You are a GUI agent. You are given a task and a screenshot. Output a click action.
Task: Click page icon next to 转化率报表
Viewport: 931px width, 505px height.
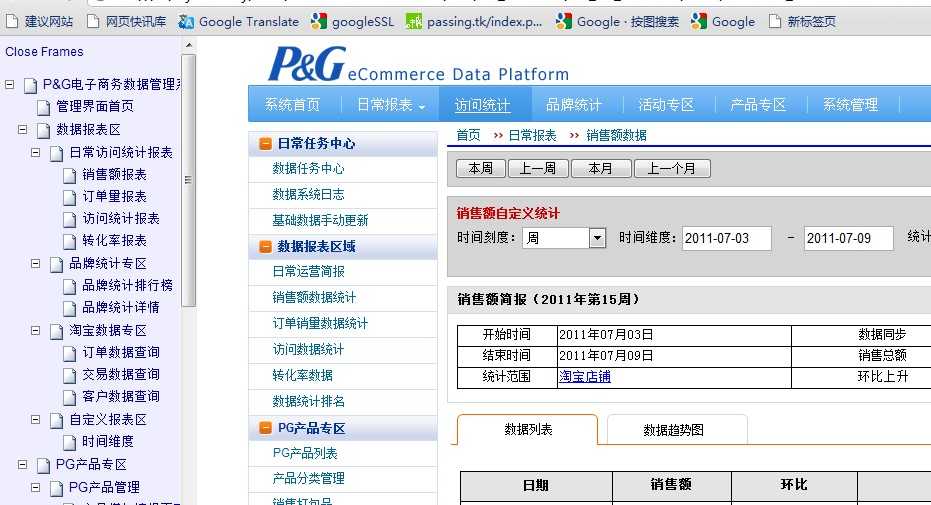[69, 242]
